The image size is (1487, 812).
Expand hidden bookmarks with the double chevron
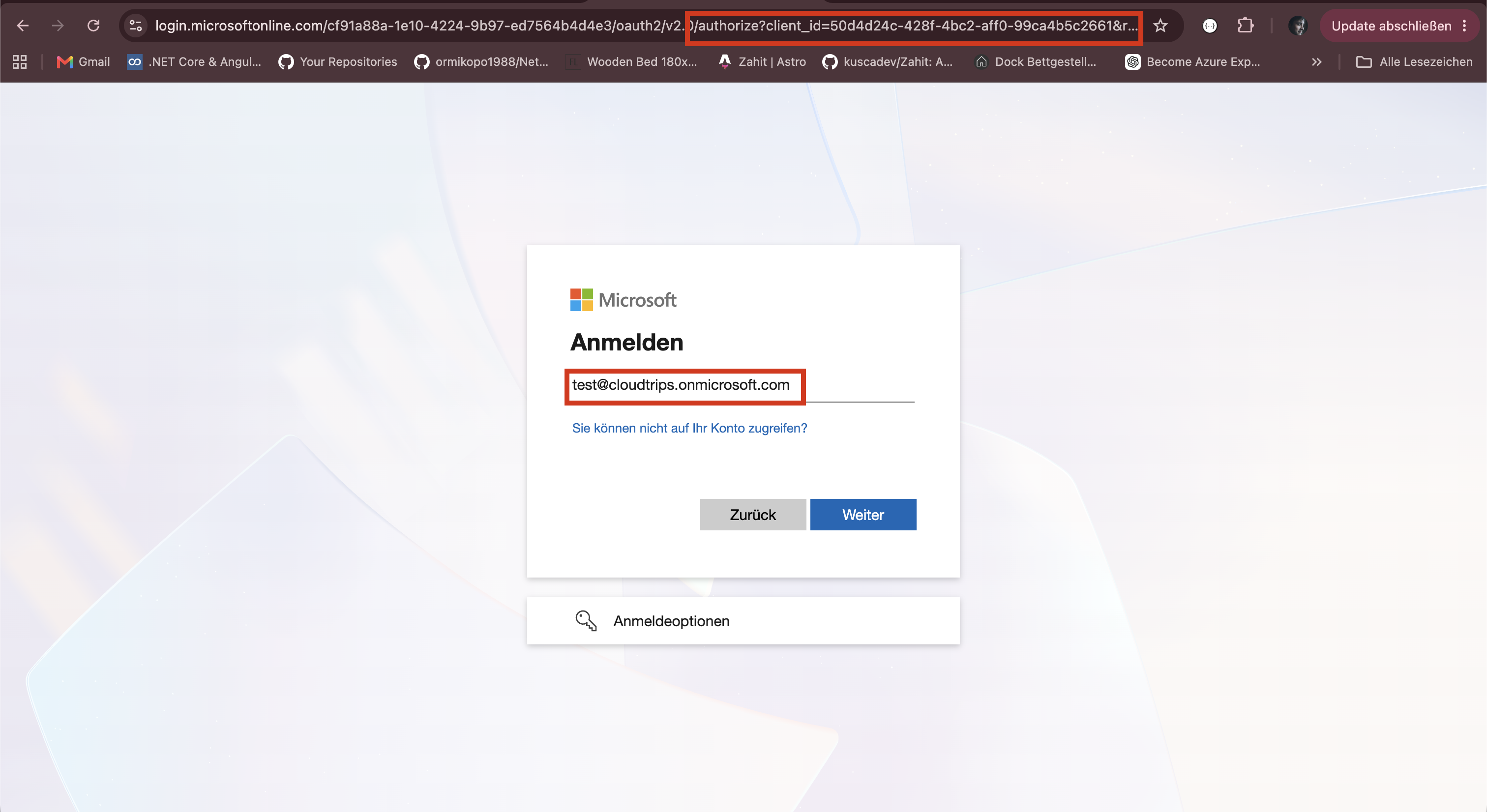[x=1317, y=62]
